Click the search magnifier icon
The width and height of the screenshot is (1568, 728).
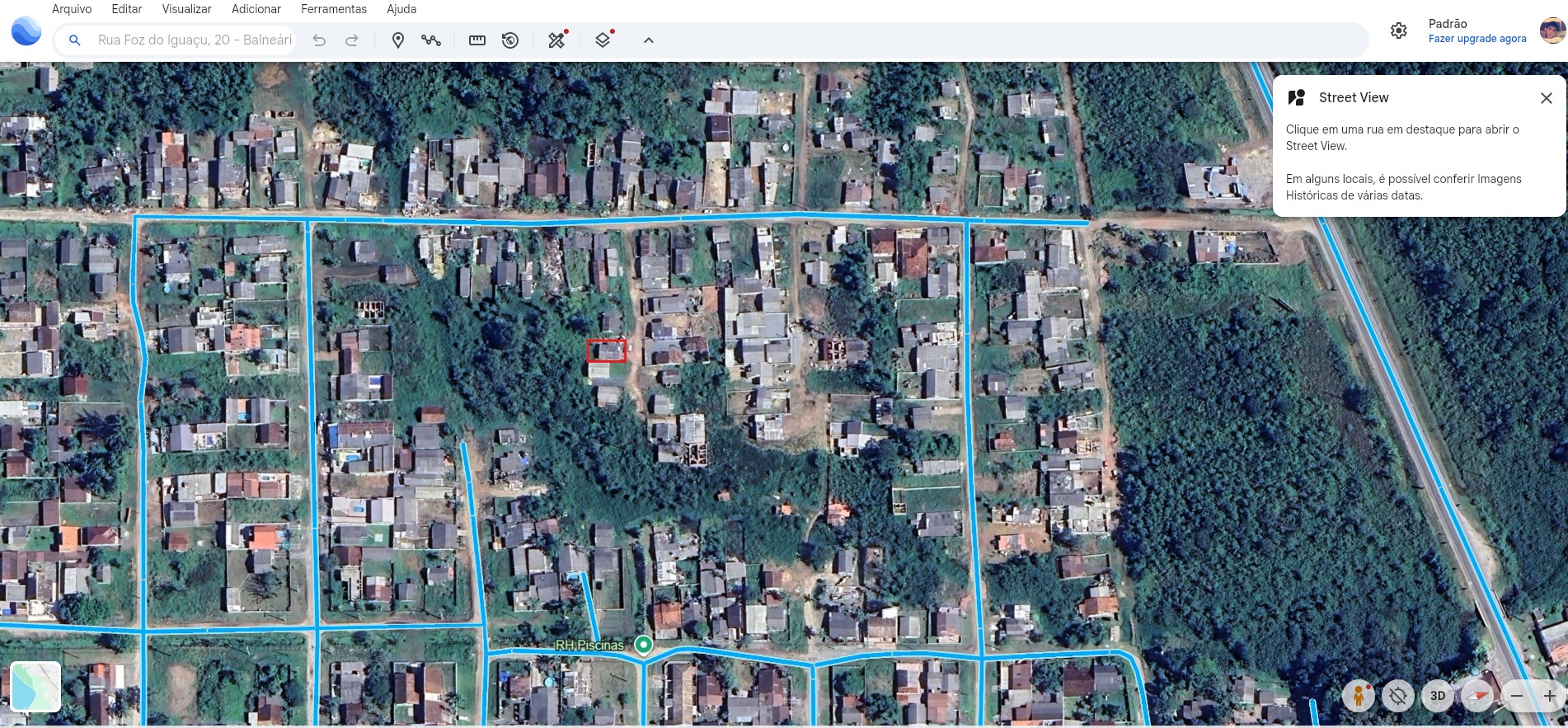74,40
